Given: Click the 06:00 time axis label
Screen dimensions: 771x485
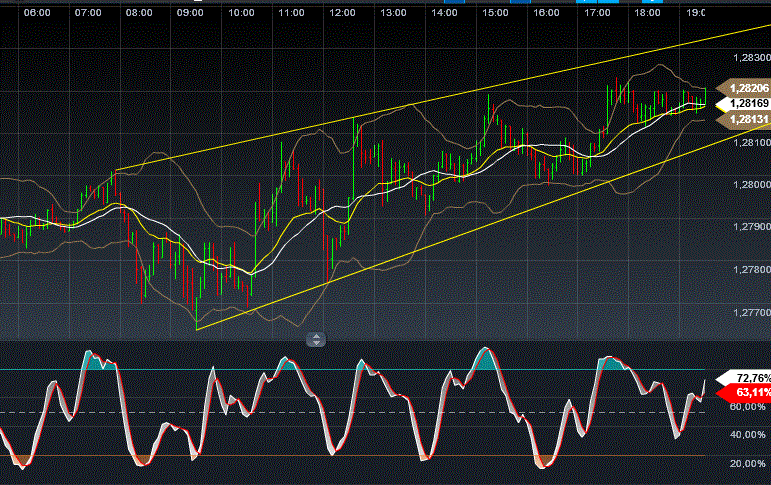Looking at the screenshot, I should pos(37,12).
